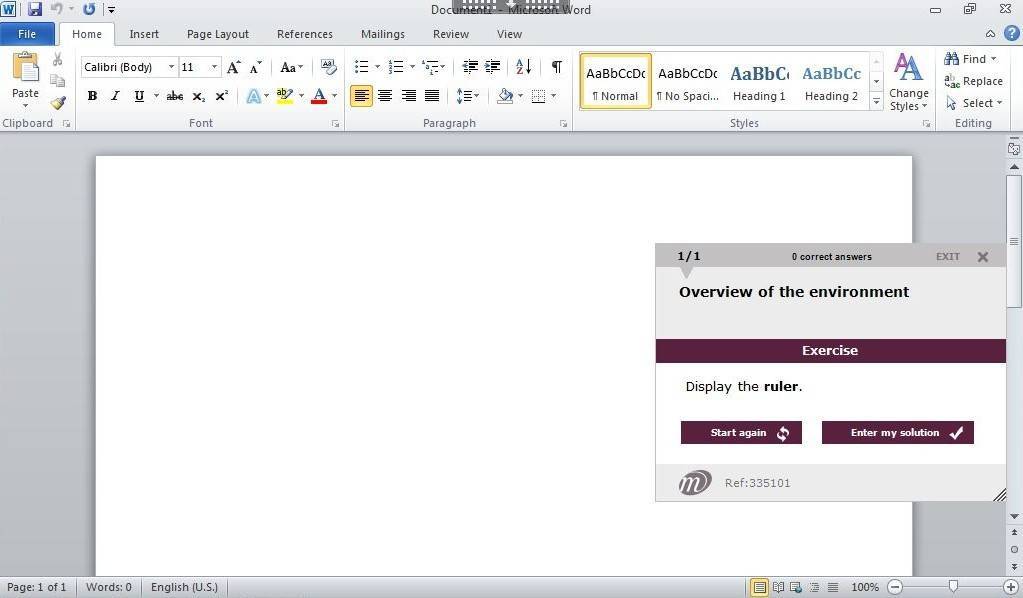The image size is (1023, 598).
Task: Click the Show/Hide paragraph marks icon
Action: [x=556, y=67]
